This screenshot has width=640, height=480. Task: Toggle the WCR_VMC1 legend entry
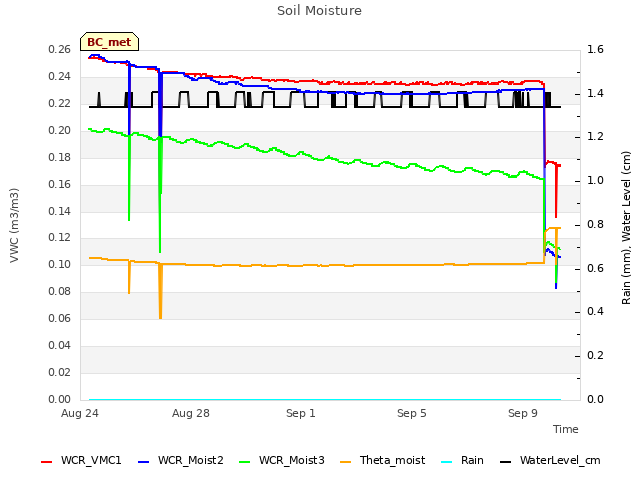(x=81, y=460)
